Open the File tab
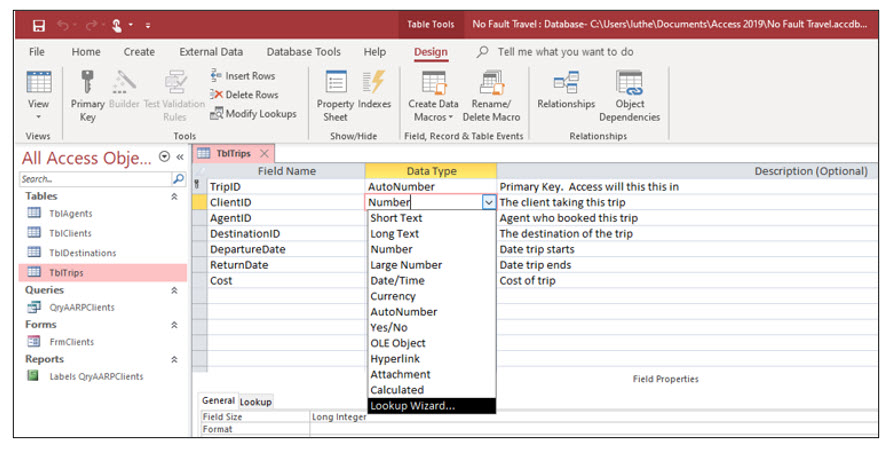Screen dimensions: 890x450 (x=37, y=52)
